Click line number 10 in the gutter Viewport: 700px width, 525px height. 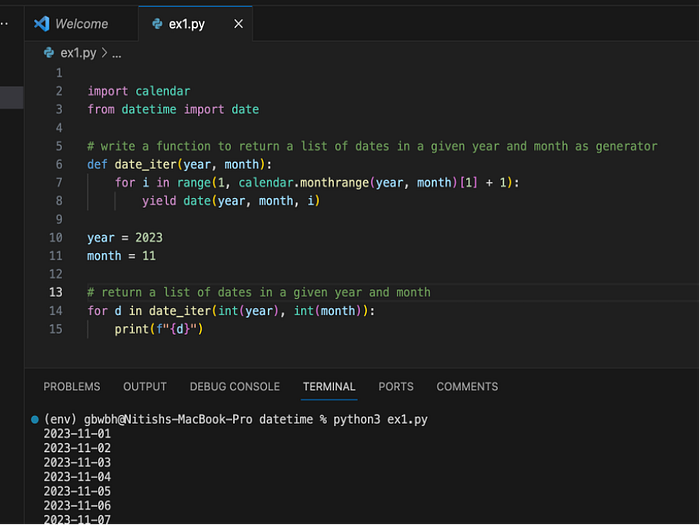point(56,238)
